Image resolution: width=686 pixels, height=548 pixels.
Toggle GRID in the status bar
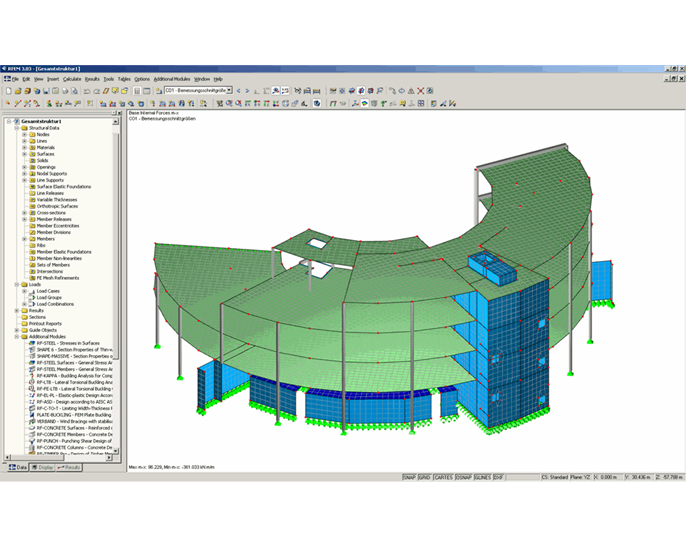click(425, 477)
